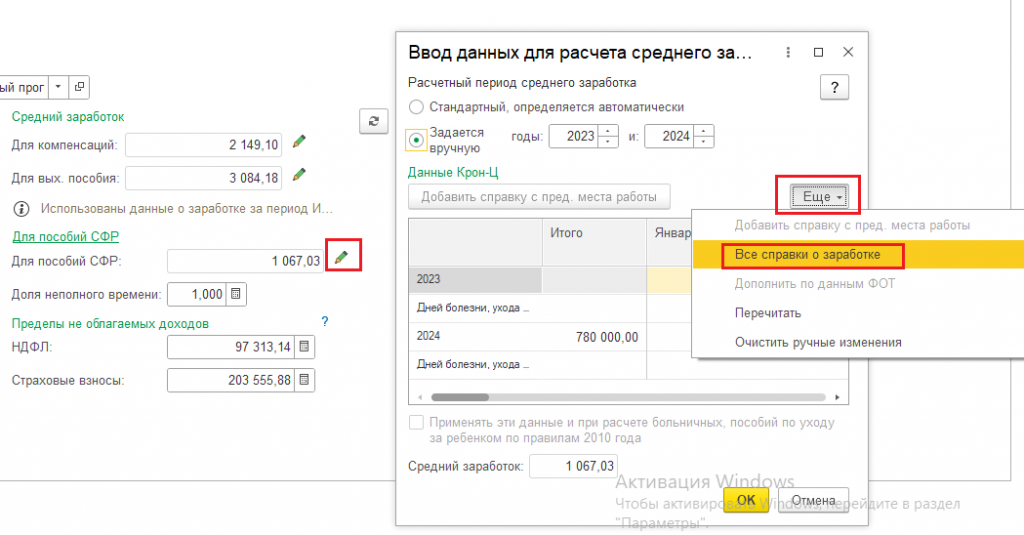Increase the 2023 year with stepper arrow
Viewport: 1024px width, 535px height.
click(608, 131)
